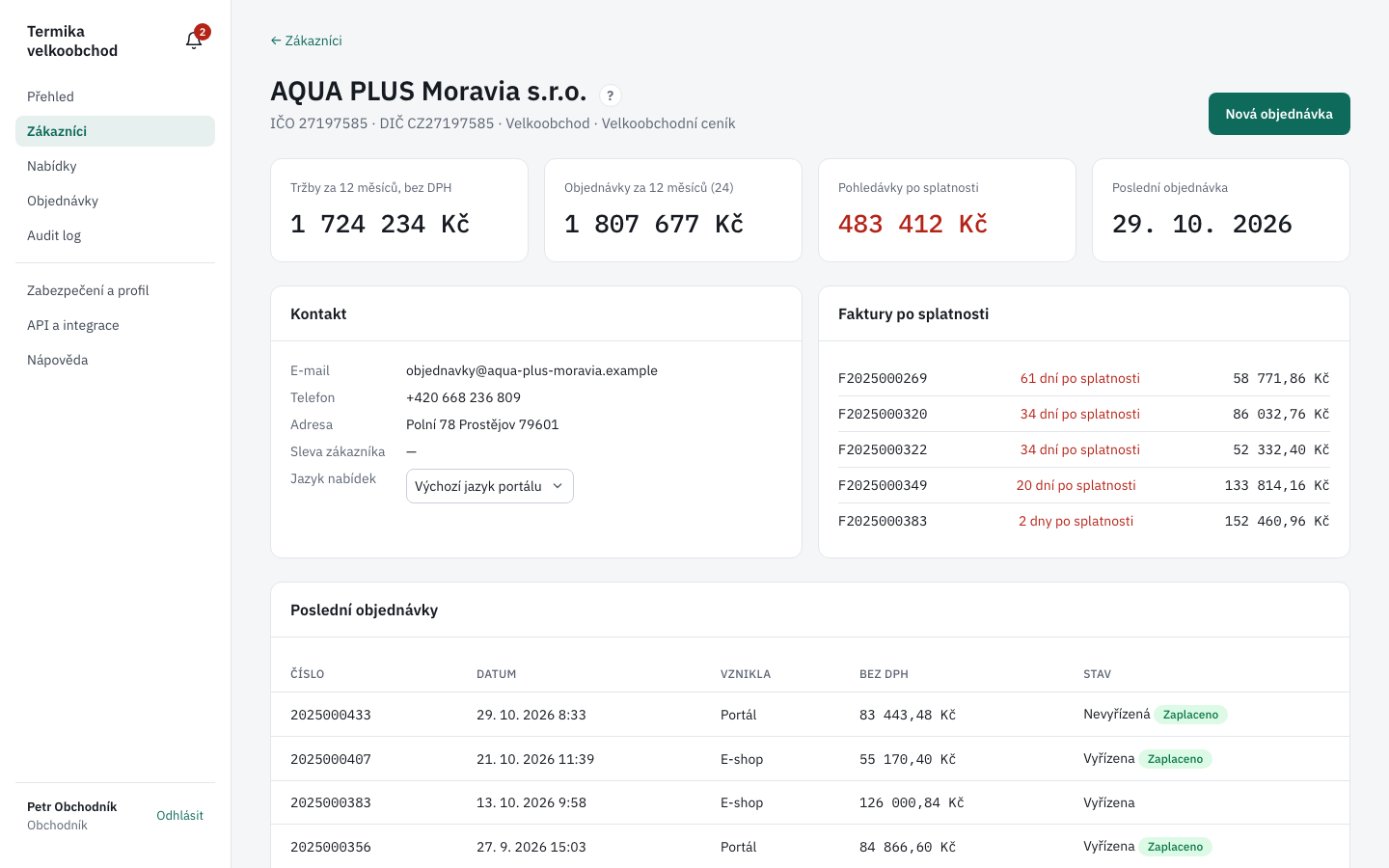Click the Zaplaceno badge on order 2025000407
Image resolution: width=1389 pixels, height=868 pixels.
[x=1175, y=759]
